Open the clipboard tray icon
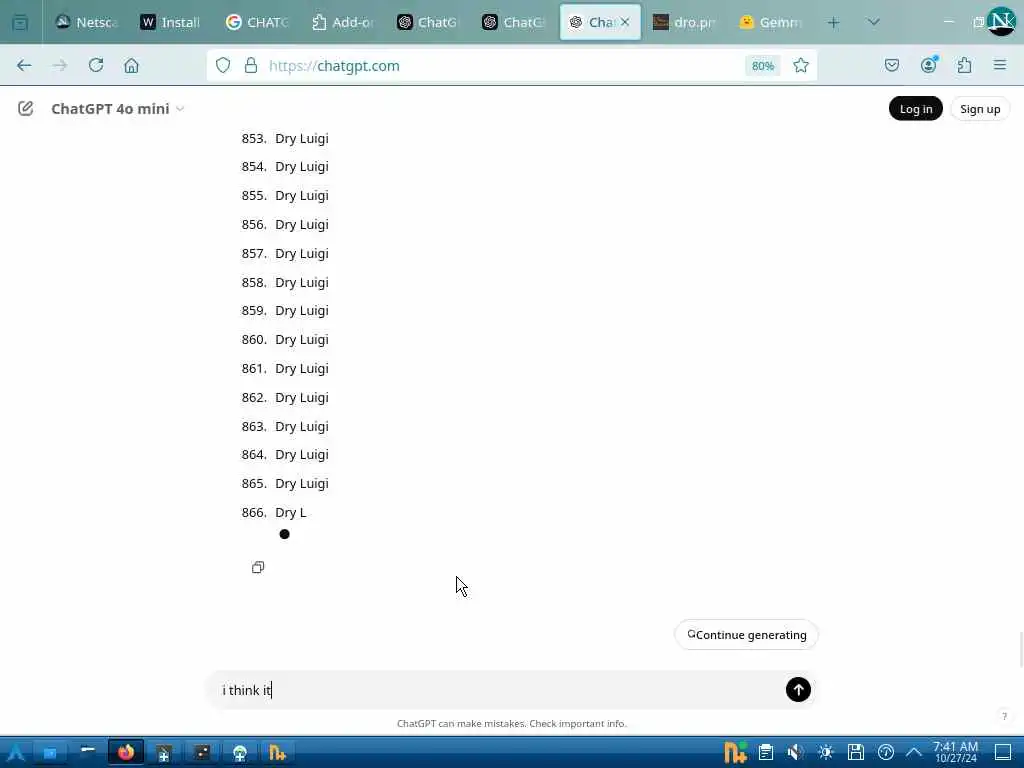The height and width of the screenshot is (768, 1024). (766, 753)
